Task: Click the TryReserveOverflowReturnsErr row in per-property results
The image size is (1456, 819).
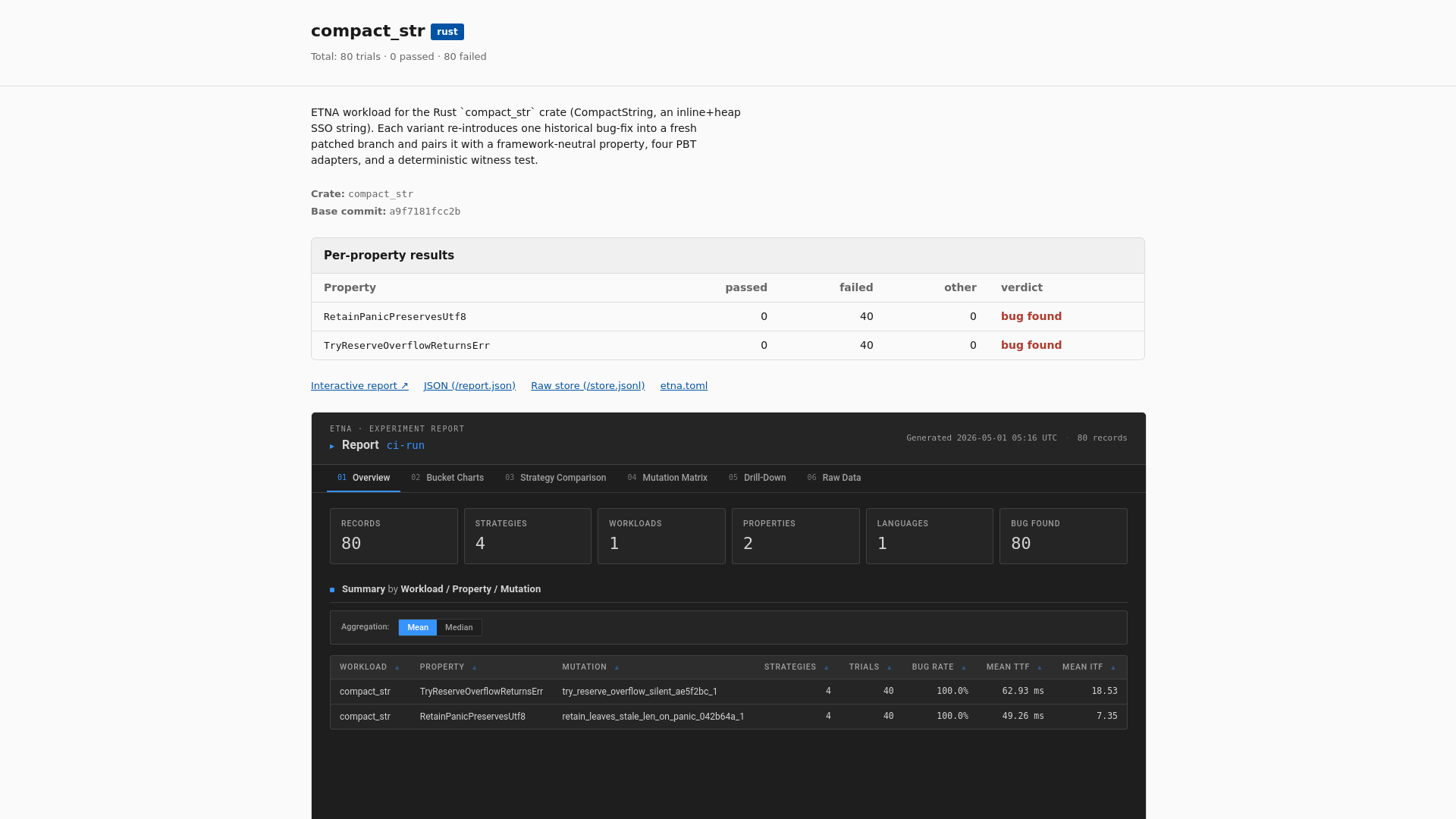Action: pyautogui.click(x=728, y=346)
